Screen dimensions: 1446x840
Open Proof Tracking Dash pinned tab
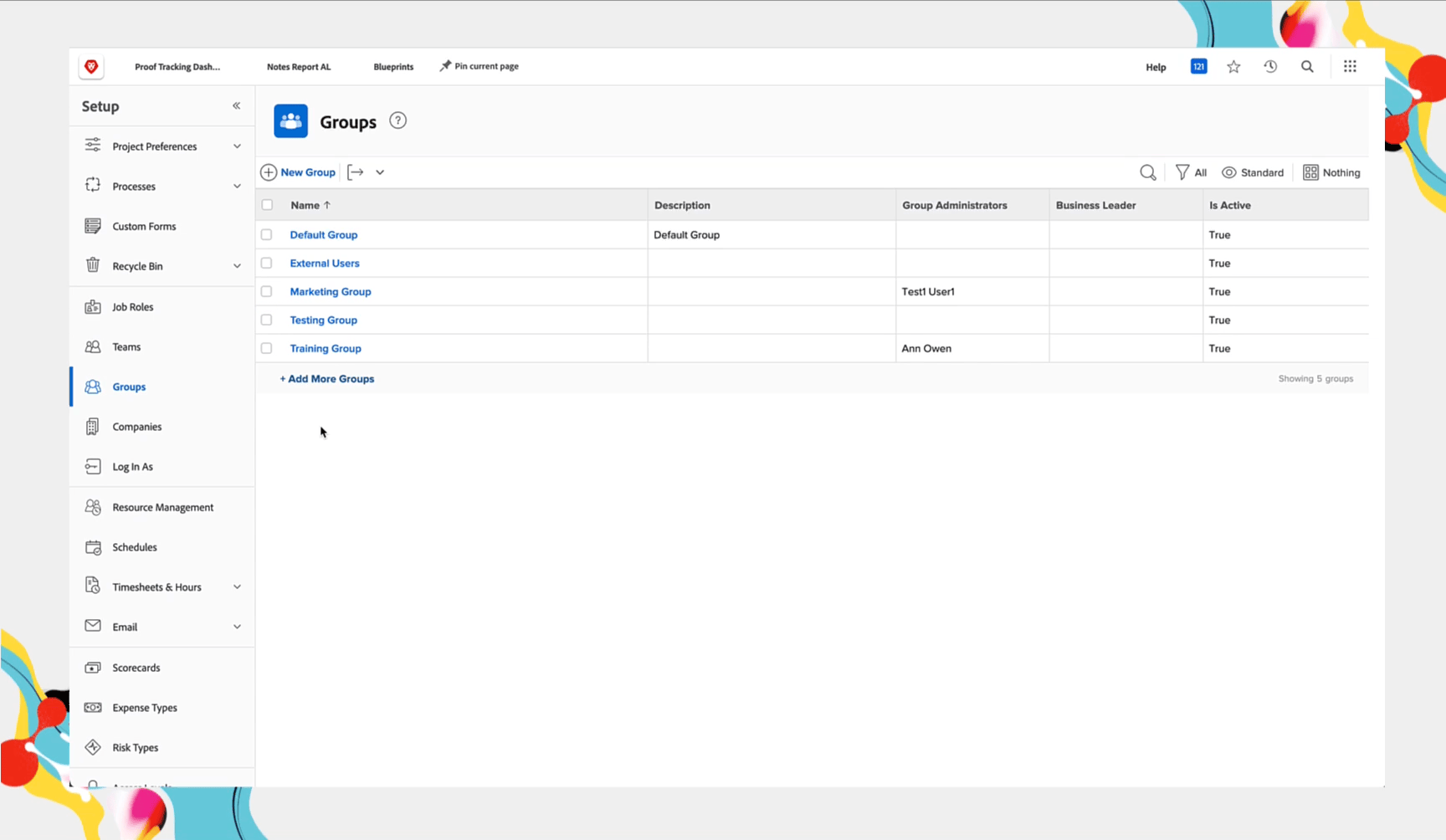pos(177,67)
